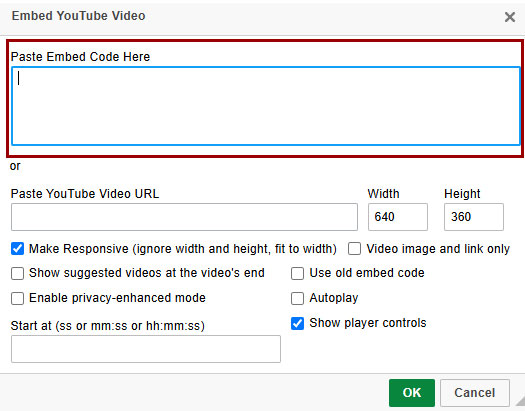The image size is (525, 411).
Task: Grab the dialog resize handle corner
Action: click(x=520, y=402)
